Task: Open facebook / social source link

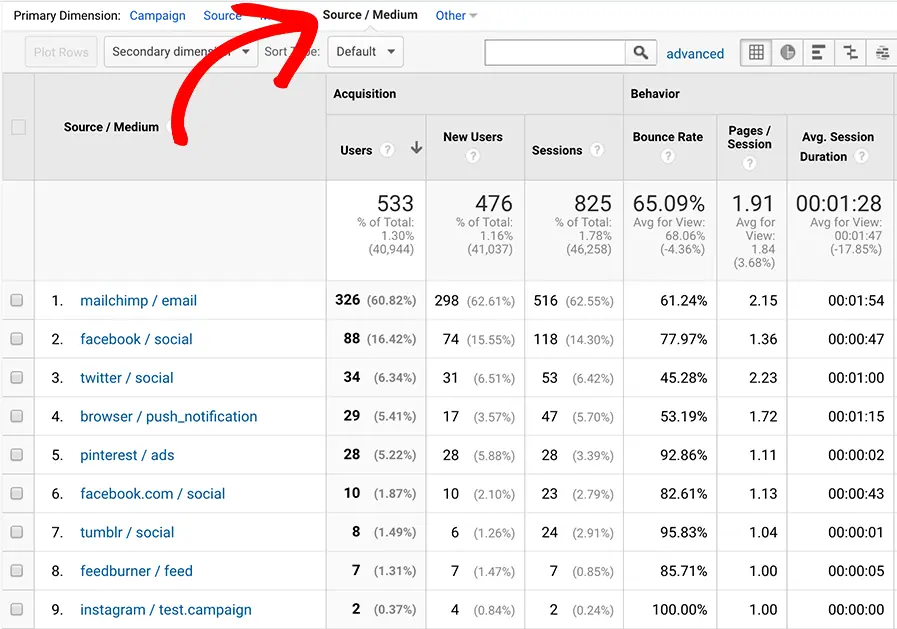Action: 136,339
